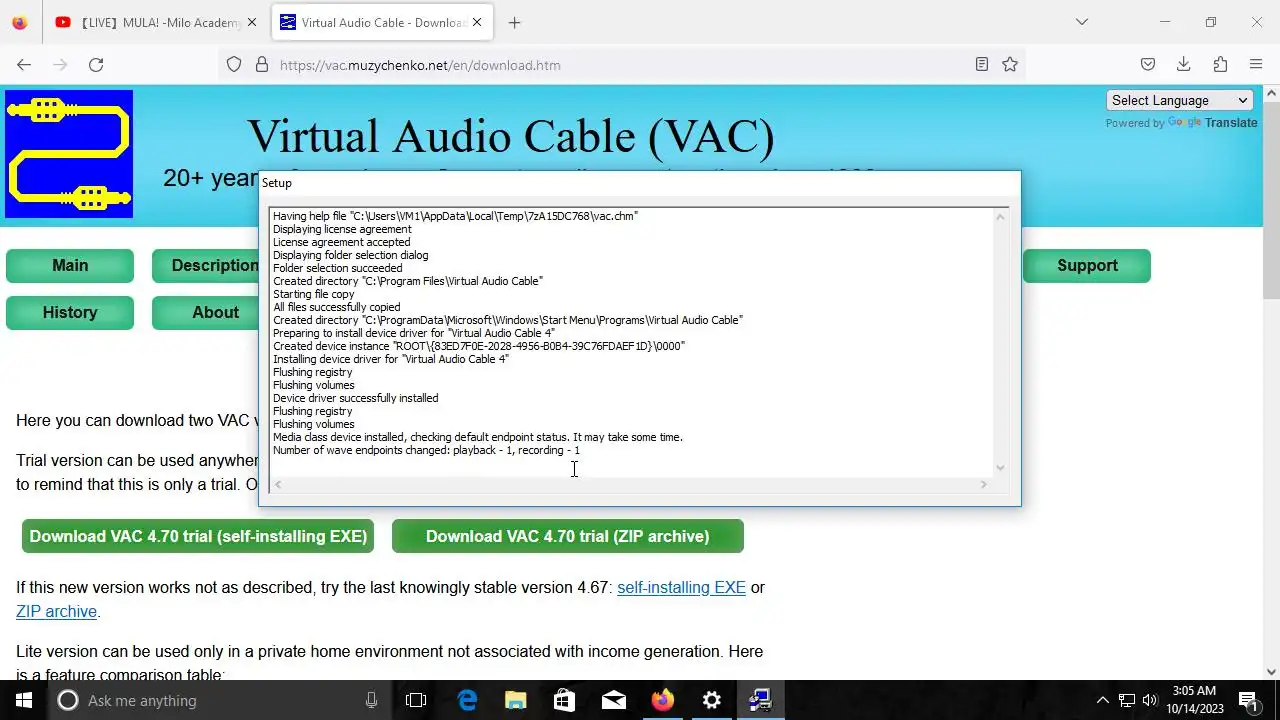This screenshot has width=1280, height=720.
Task: Open the extensions puzzle icon
Action: coord(1220,65)
